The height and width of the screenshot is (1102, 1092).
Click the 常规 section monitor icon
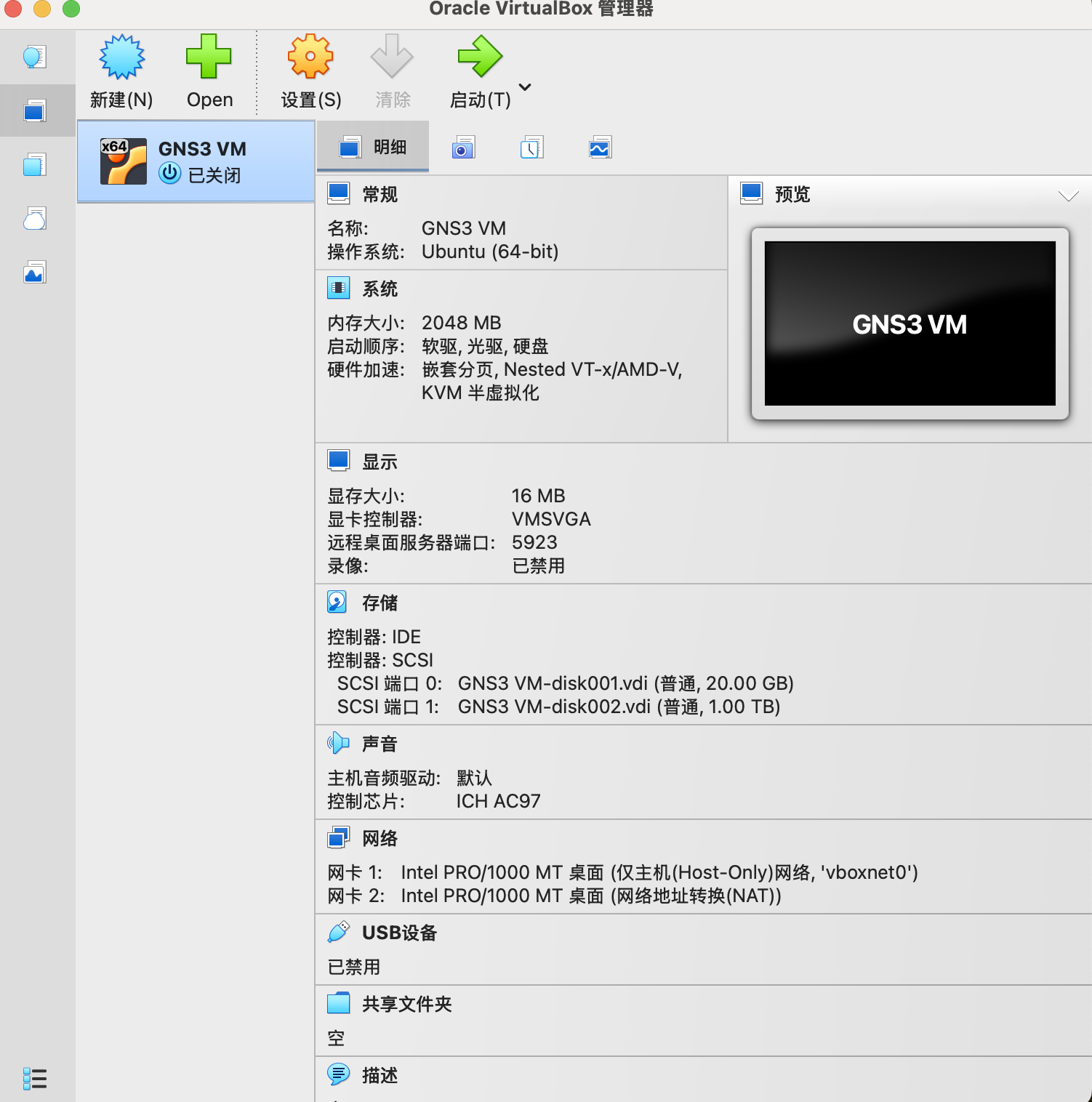(x=339, y=193)
